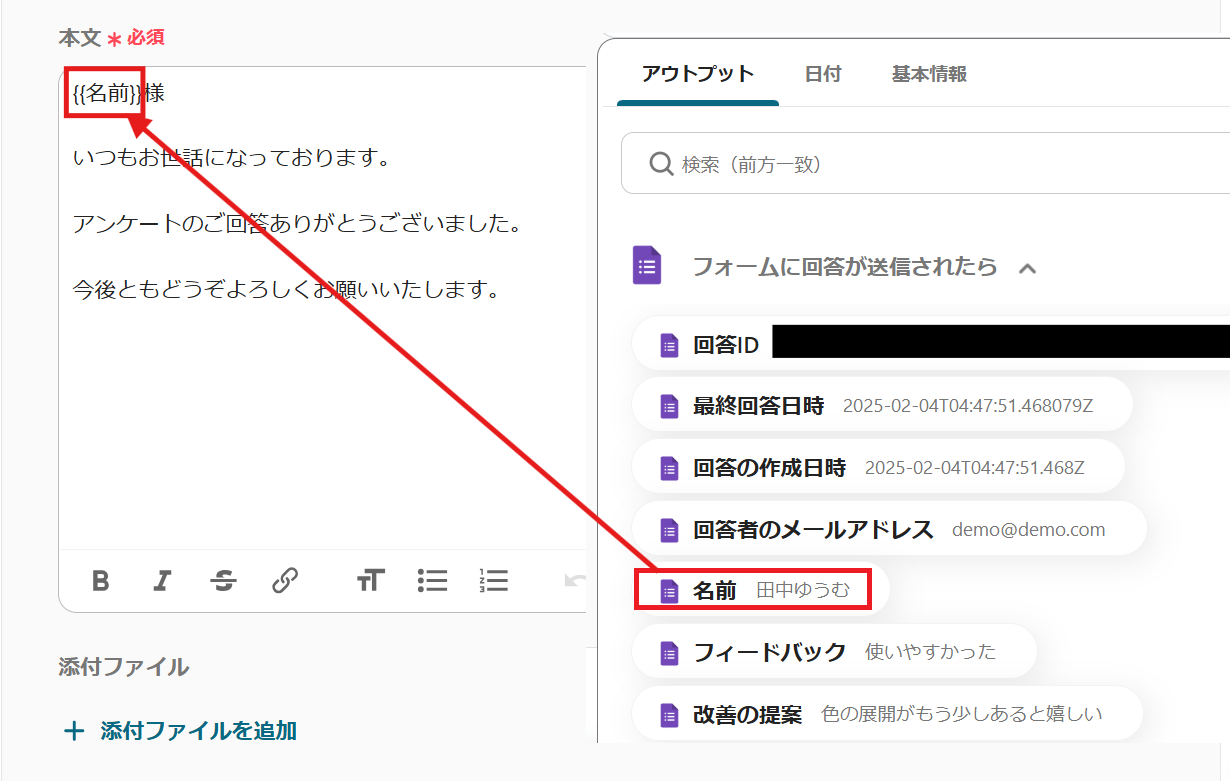Insert a bulleted list

432,581
